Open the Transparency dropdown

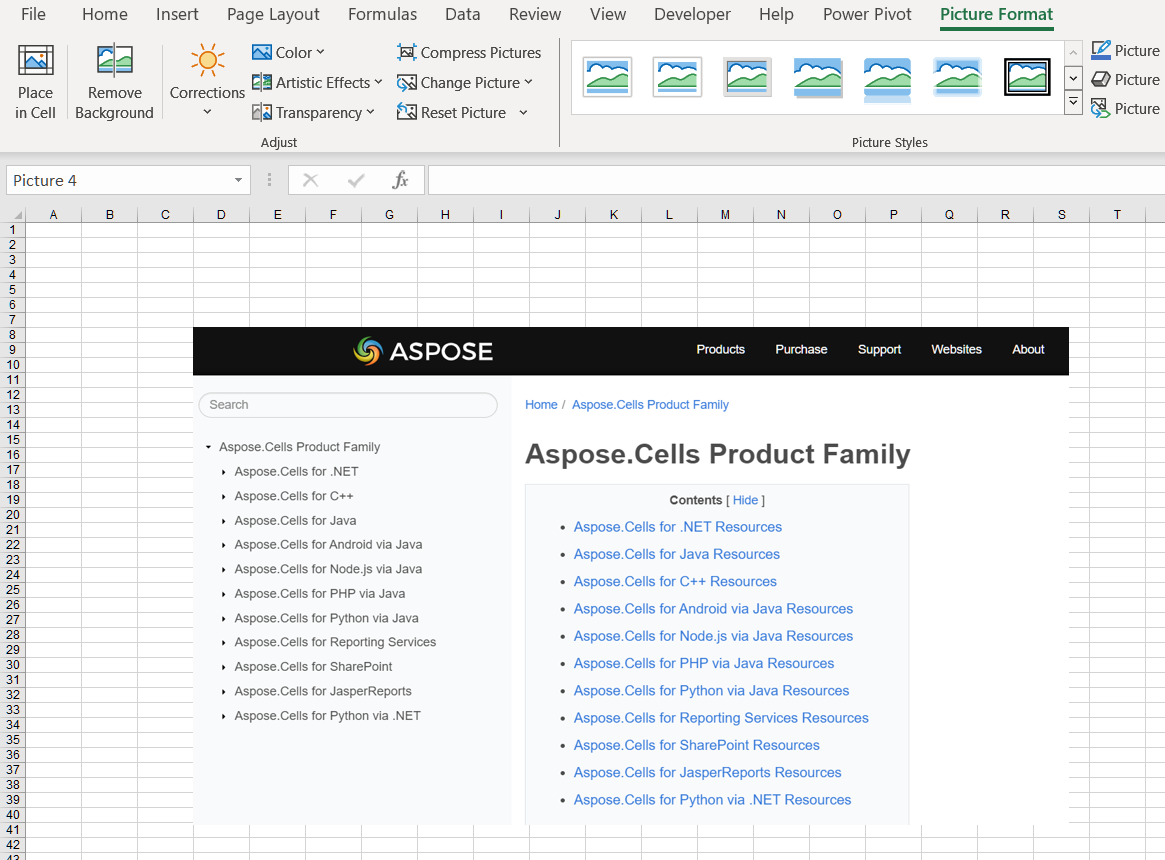point(313,113)
